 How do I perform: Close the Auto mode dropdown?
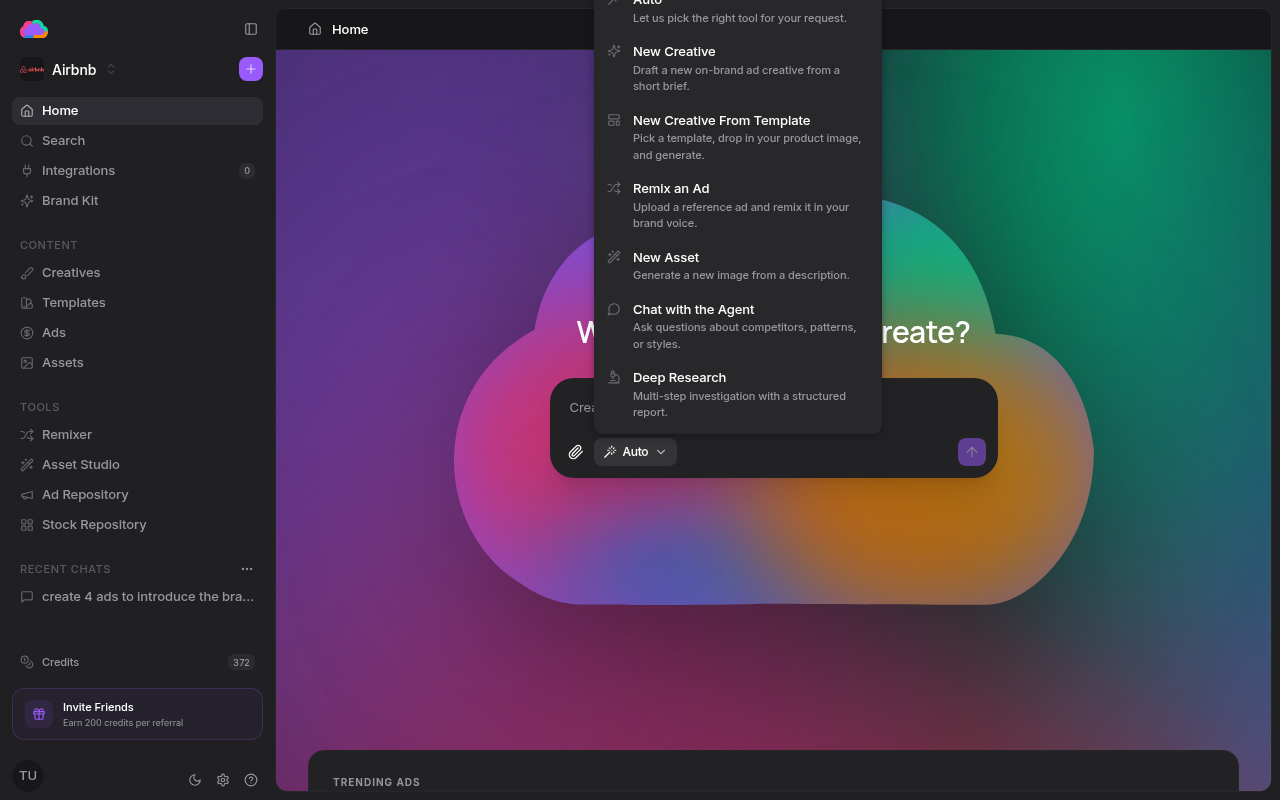pyautogui.click(x=635, y=452)
